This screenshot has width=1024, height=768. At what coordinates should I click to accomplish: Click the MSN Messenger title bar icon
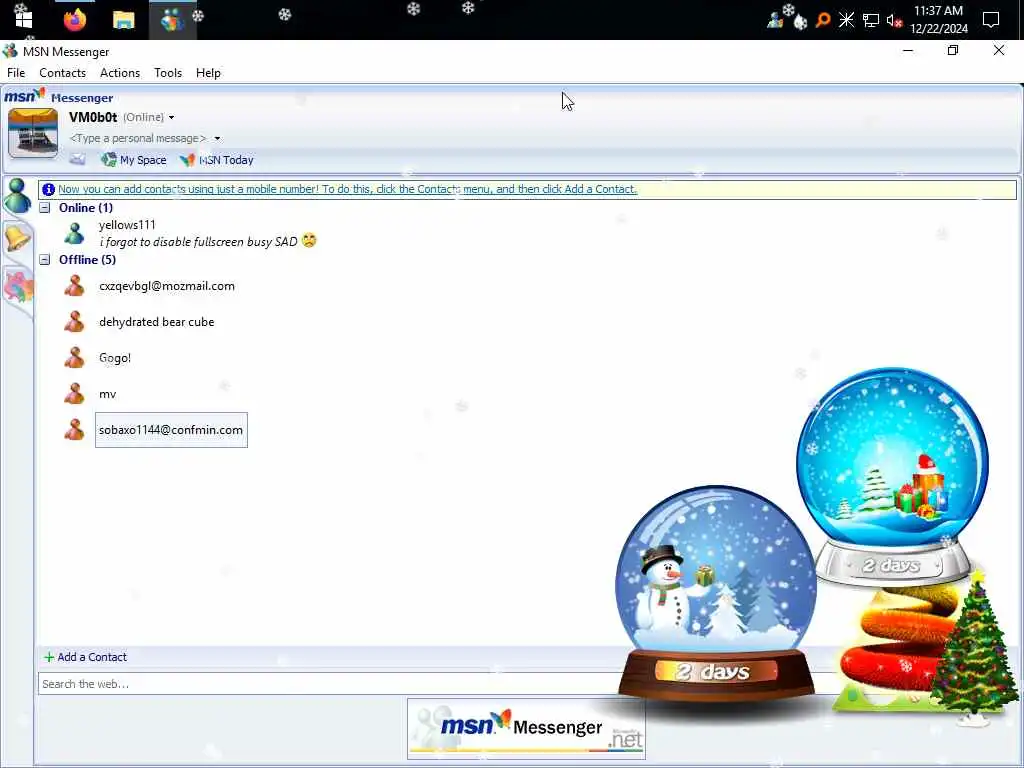10,51
